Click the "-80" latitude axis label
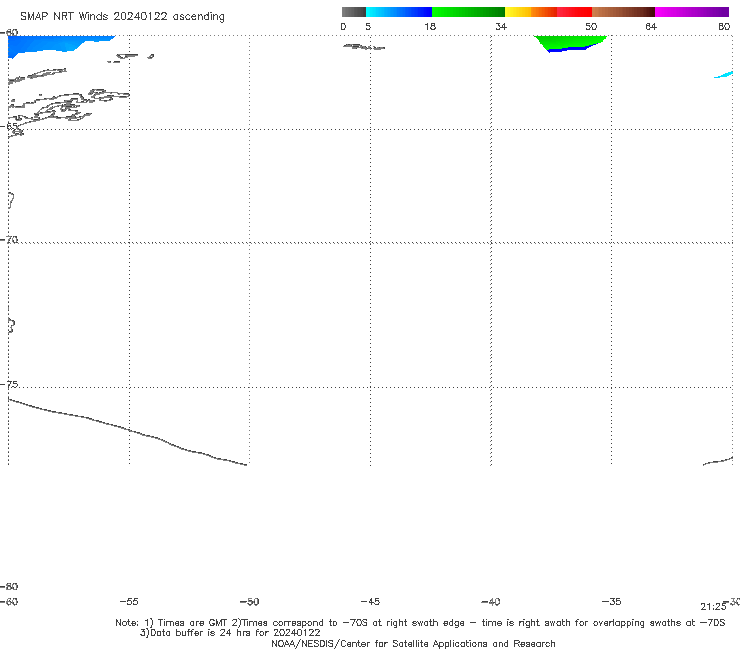This screenshot has width=740, height=650. (x=9, y=586)
